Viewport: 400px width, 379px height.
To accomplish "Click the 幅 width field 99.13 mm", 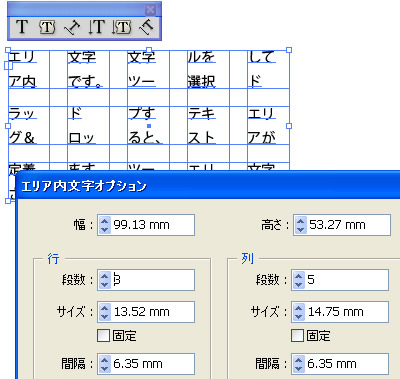I will tap(146, 225).
